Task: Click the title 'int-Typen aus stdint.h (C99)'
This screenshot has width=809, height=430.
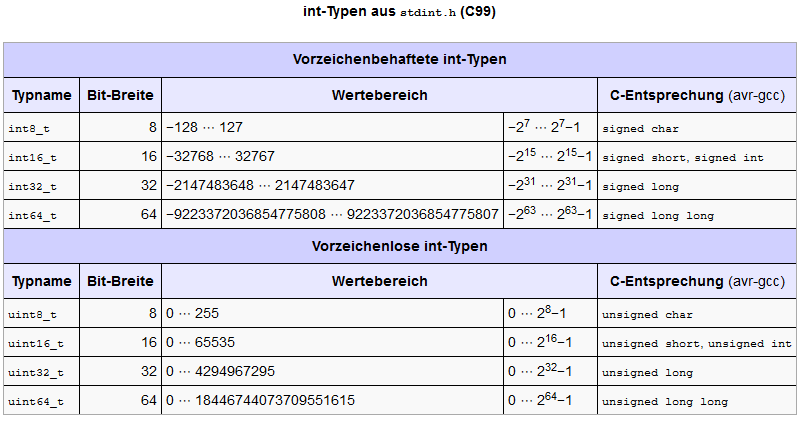Action: [x=399, y=11]
